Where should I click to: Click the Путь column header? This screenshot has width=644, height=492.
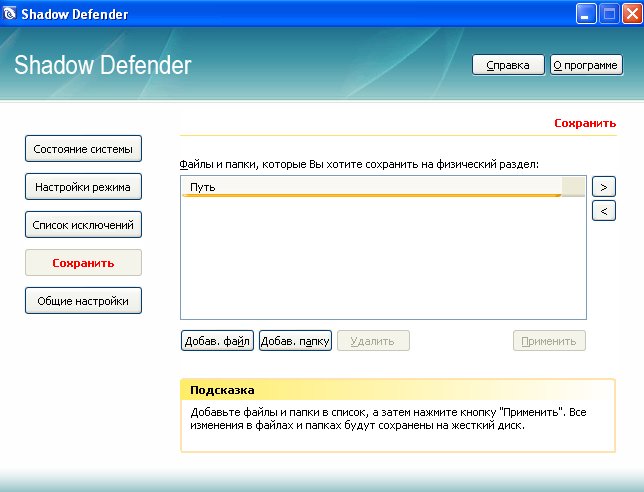pos(371,187)
